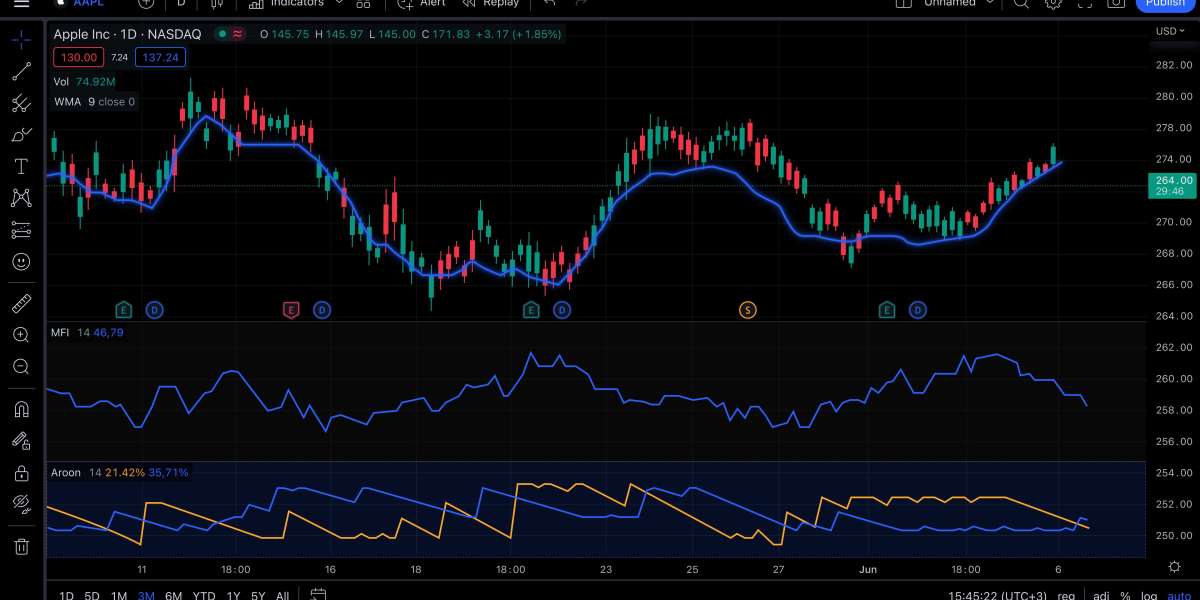The image size is (1200, 600).
Task: Open the emoji sticker tool
Action: point(21,262)
